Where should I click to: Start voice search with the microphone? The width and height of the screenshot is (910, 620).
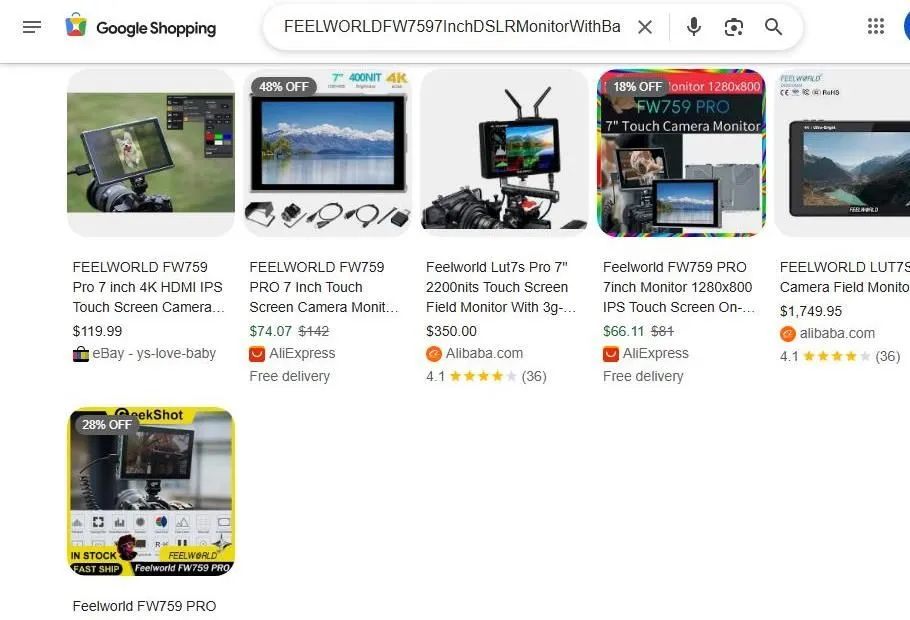(694, 27)
